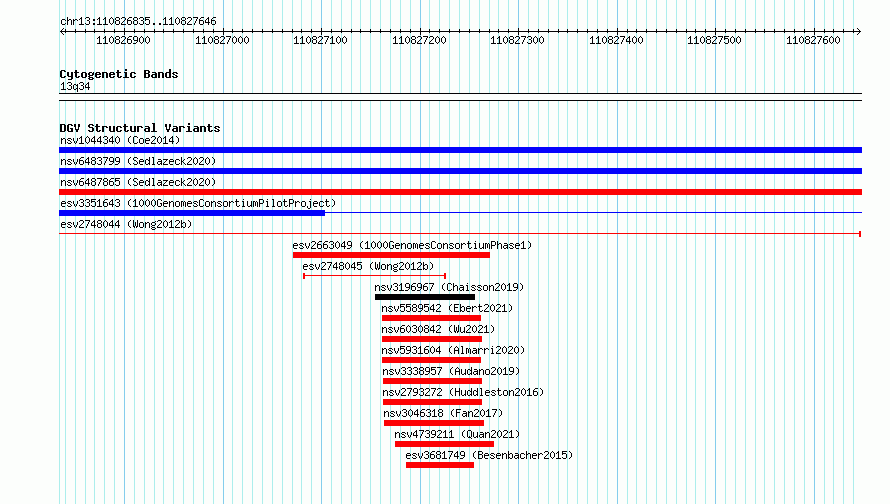
Task: Click ruler position 110827000
Action: click(x=222, y=40)
